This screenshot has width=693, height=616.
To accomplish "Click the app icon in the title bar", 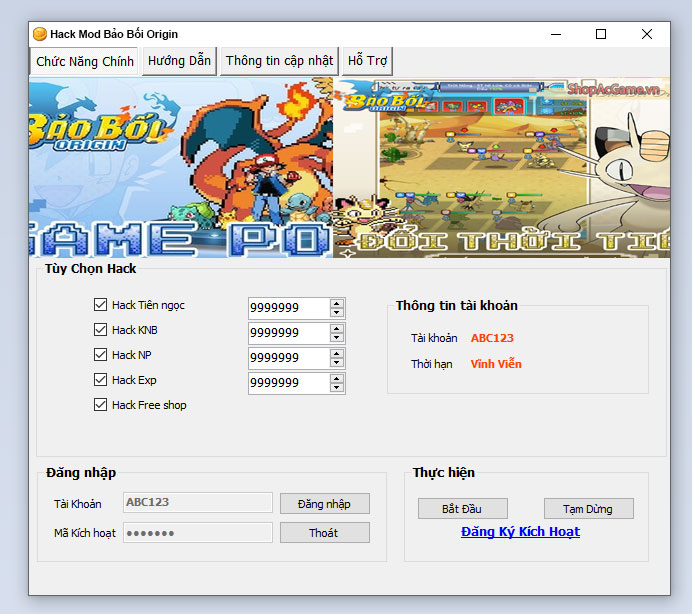I will (40, 34).
